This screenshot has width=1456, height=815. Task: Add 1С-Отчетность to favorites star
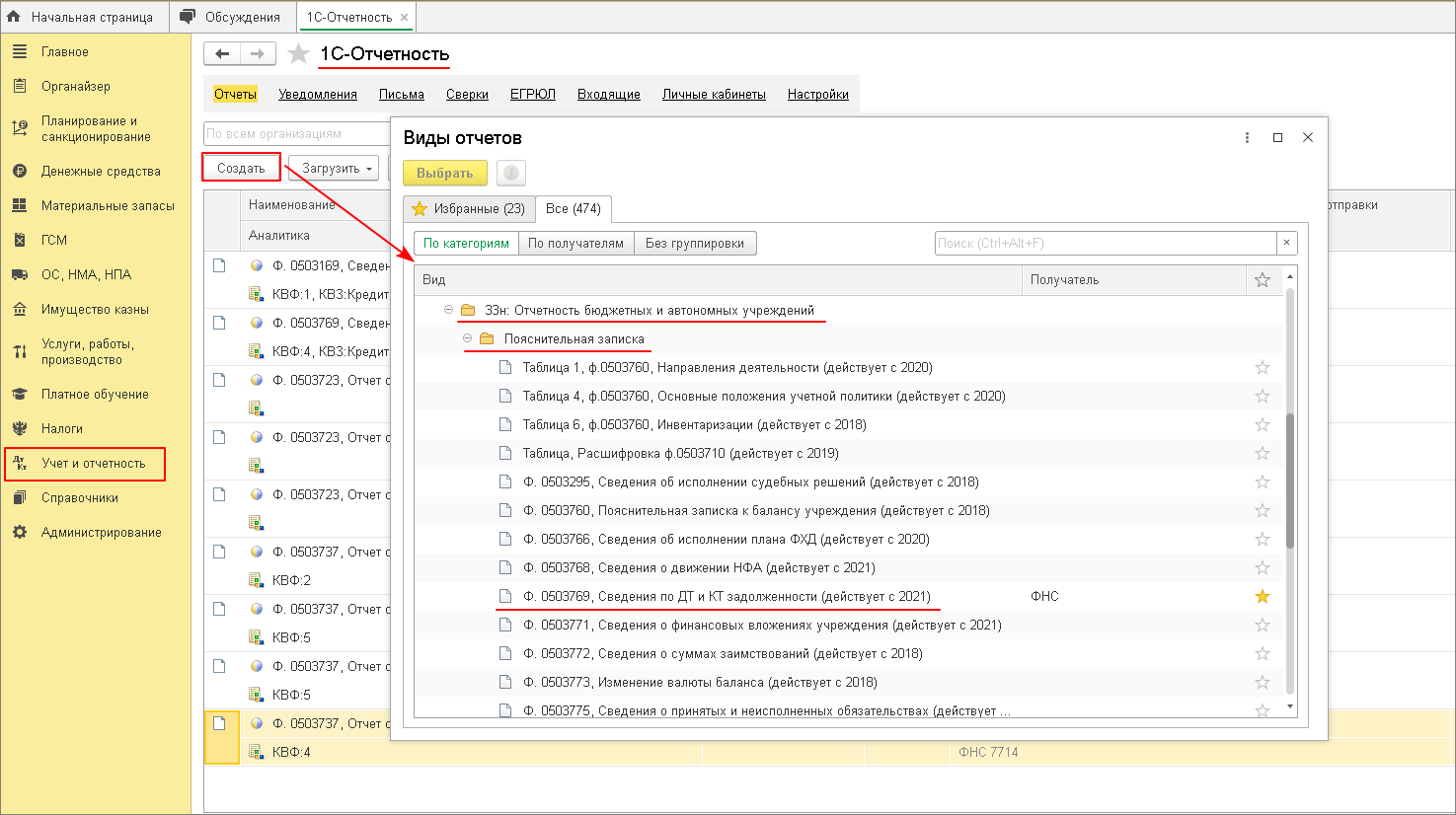point(298,54)
